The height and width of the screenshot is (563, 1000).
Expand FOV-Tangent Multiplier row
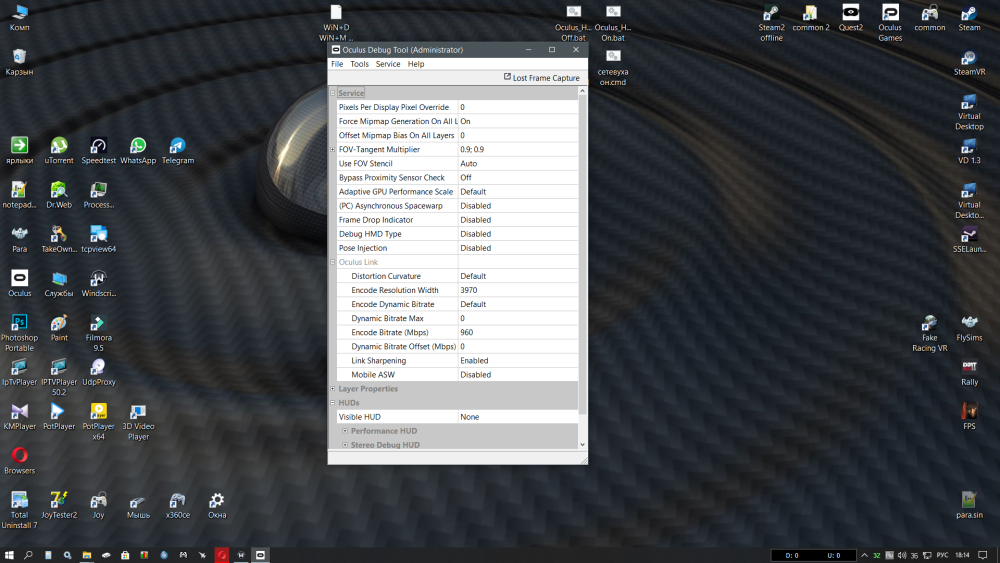coord(332,149)
